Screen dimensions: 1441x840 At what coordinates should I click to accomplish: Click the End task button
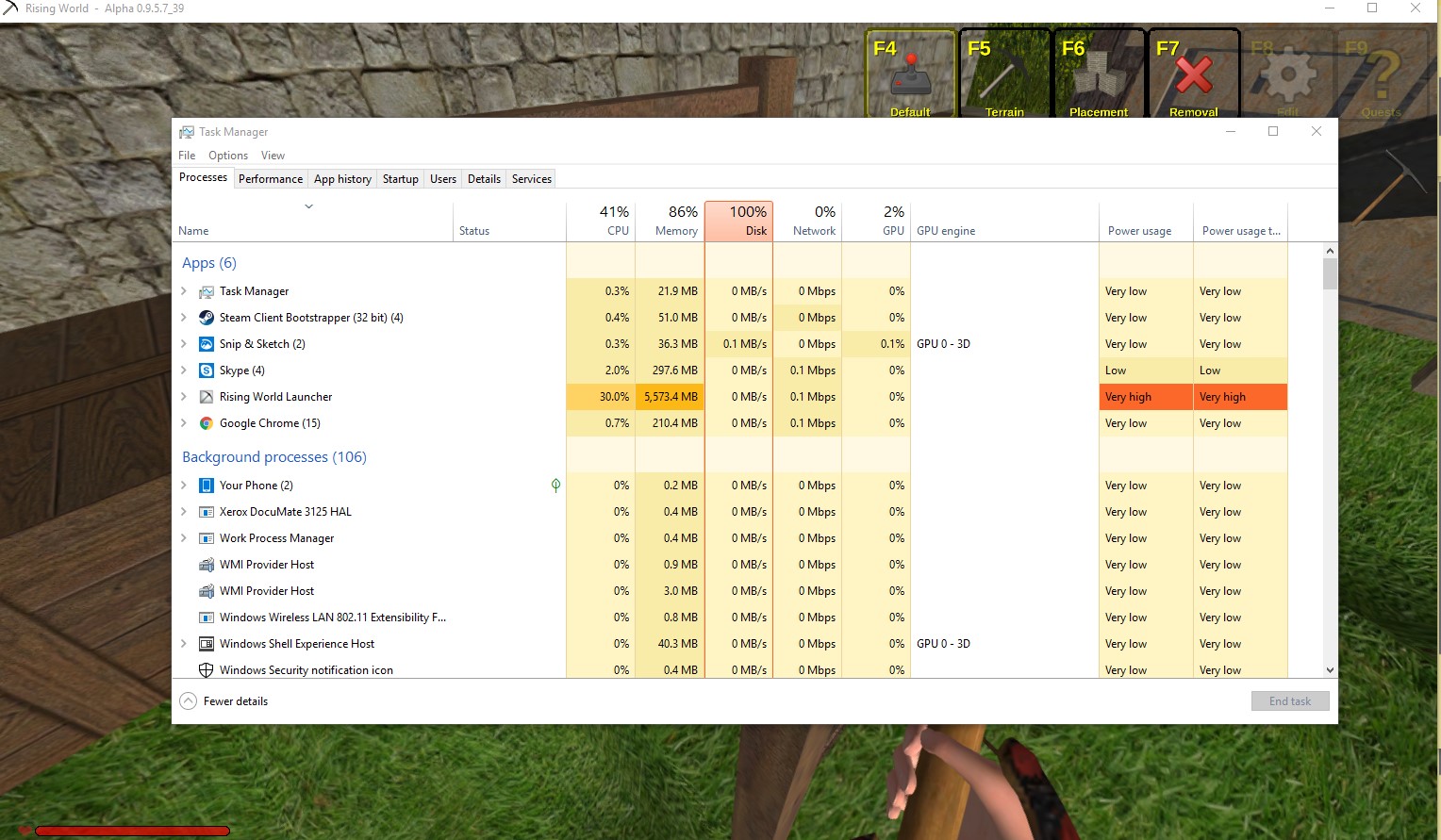click(1289, 701)
